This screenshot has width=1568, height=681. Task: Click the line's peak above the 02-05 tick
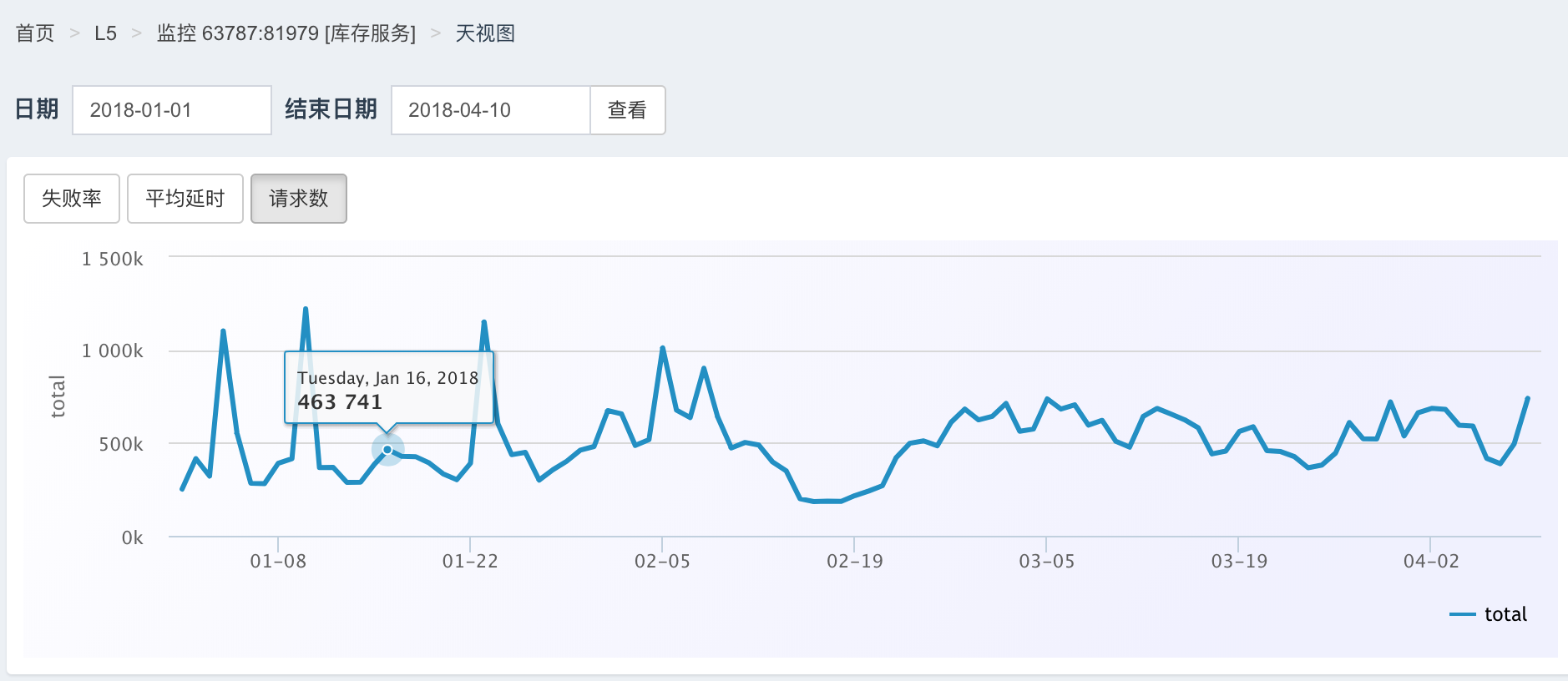(662, 348)
